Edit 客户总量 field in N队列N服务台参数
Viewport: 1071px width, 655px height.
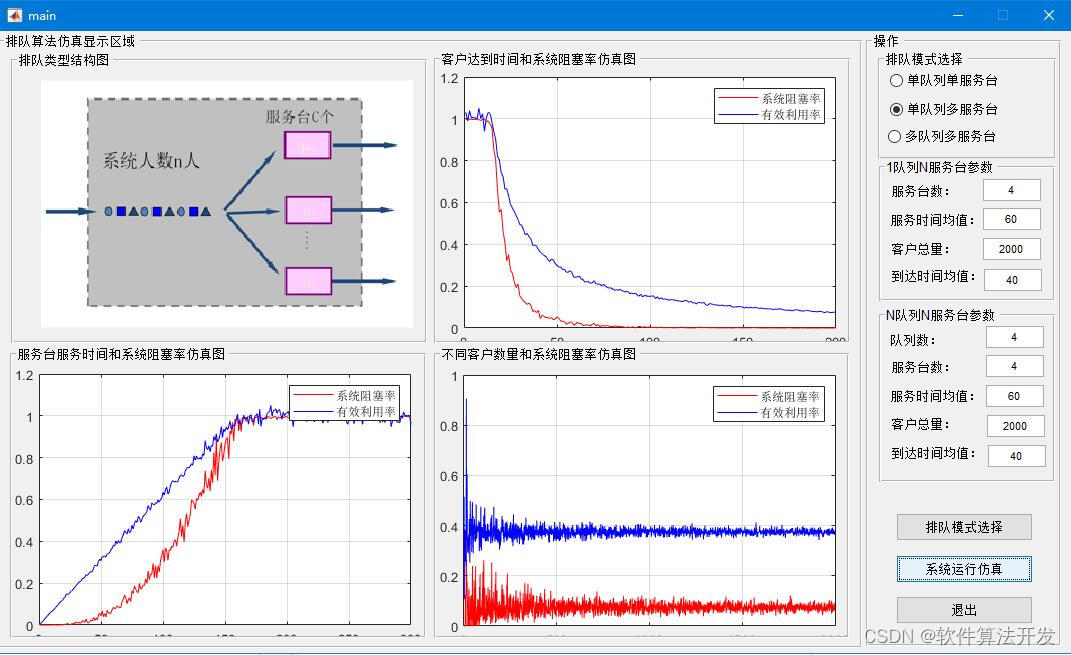click(1016, 426)
